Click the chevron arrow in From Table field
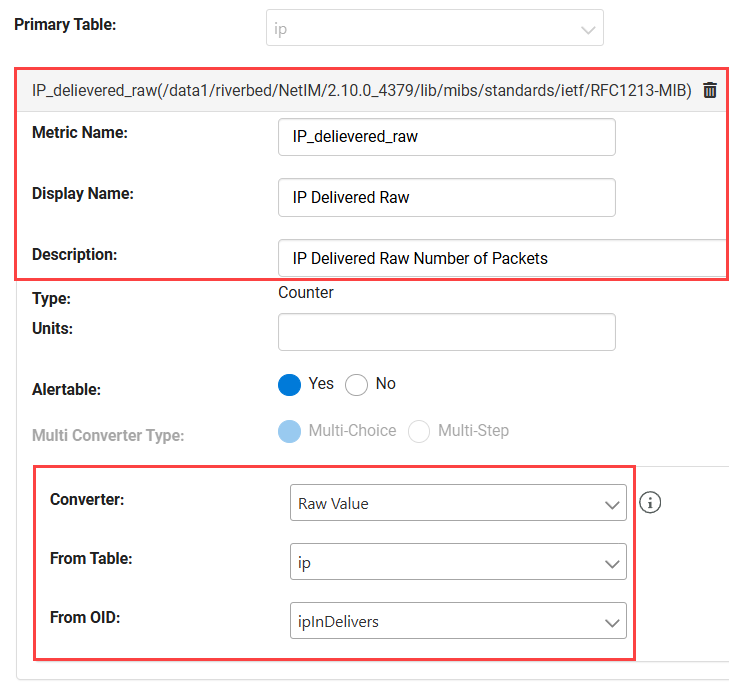 [x=612, y=564]
